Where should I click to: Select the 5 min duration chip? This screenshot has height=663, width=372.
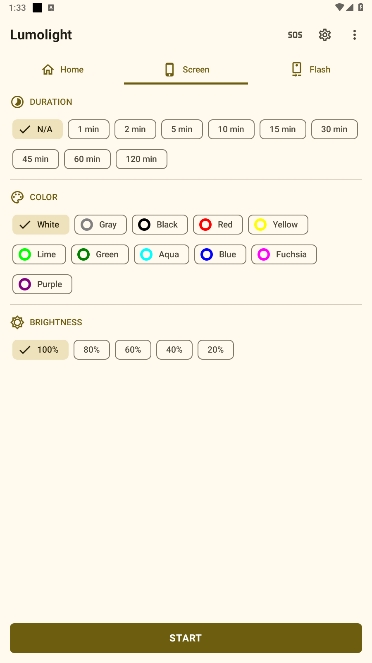tap(182, 129)
